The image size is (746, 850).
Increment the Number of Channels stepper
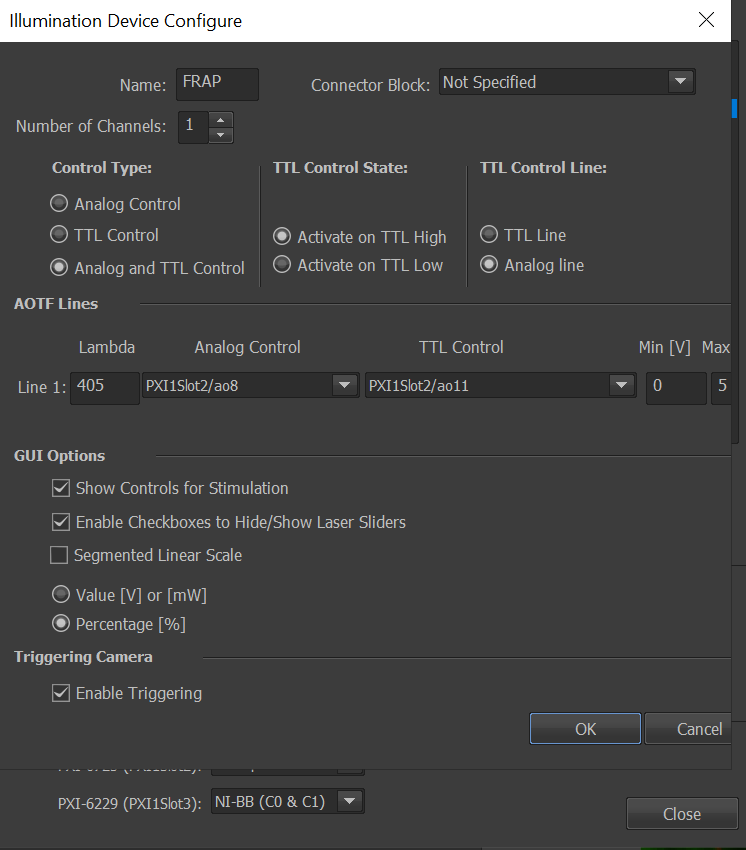pos(222,119)
